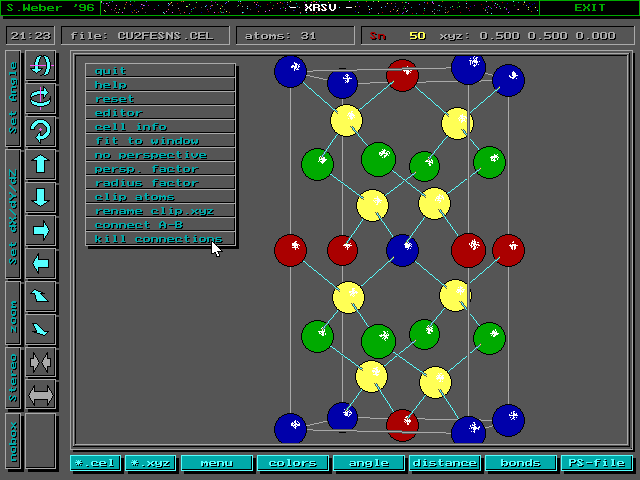Click the menu button at bottom

[217, 463]
